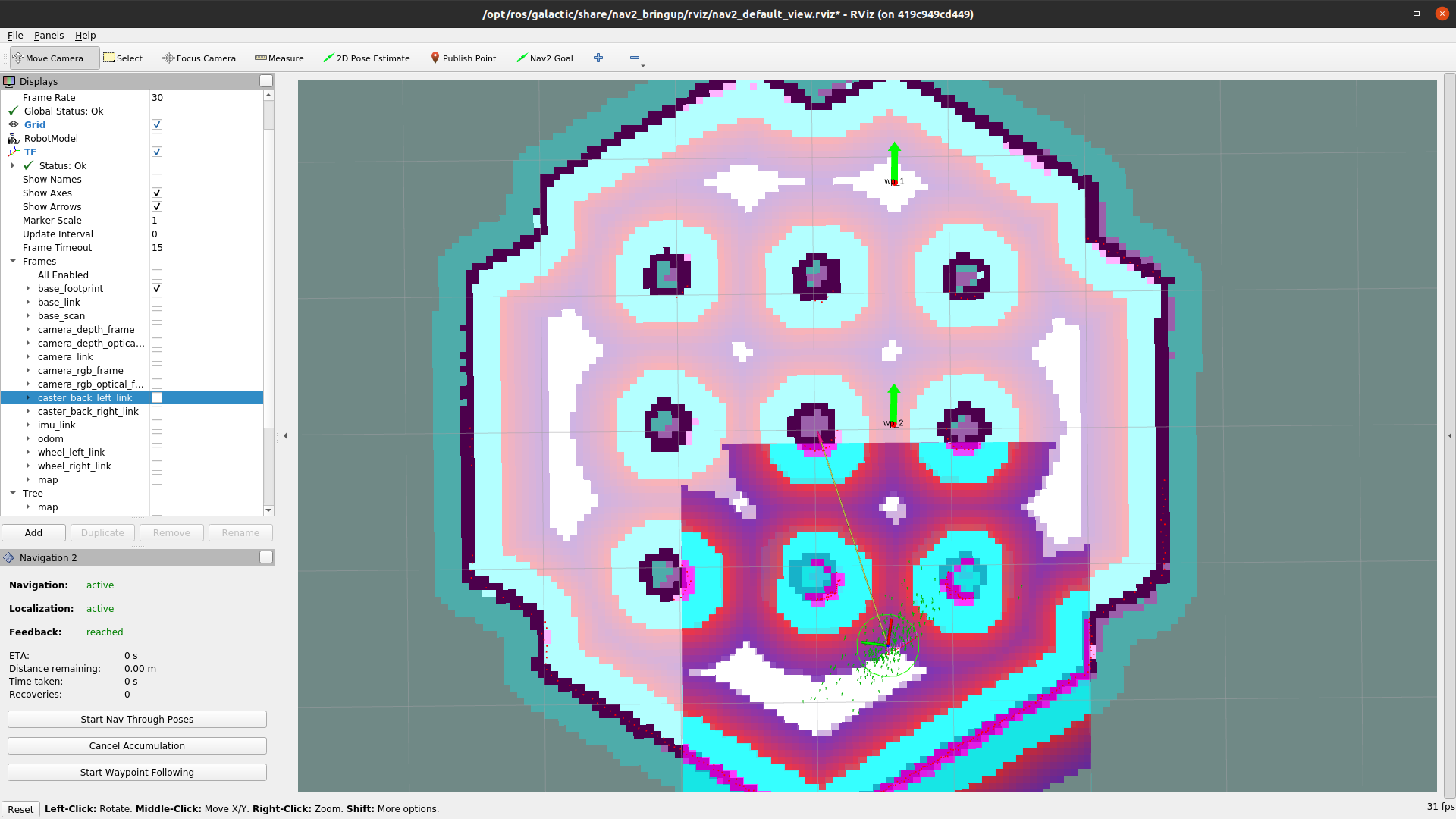Expand the base_link frame entry
1456x819 pixels.
tap(28, 302)
